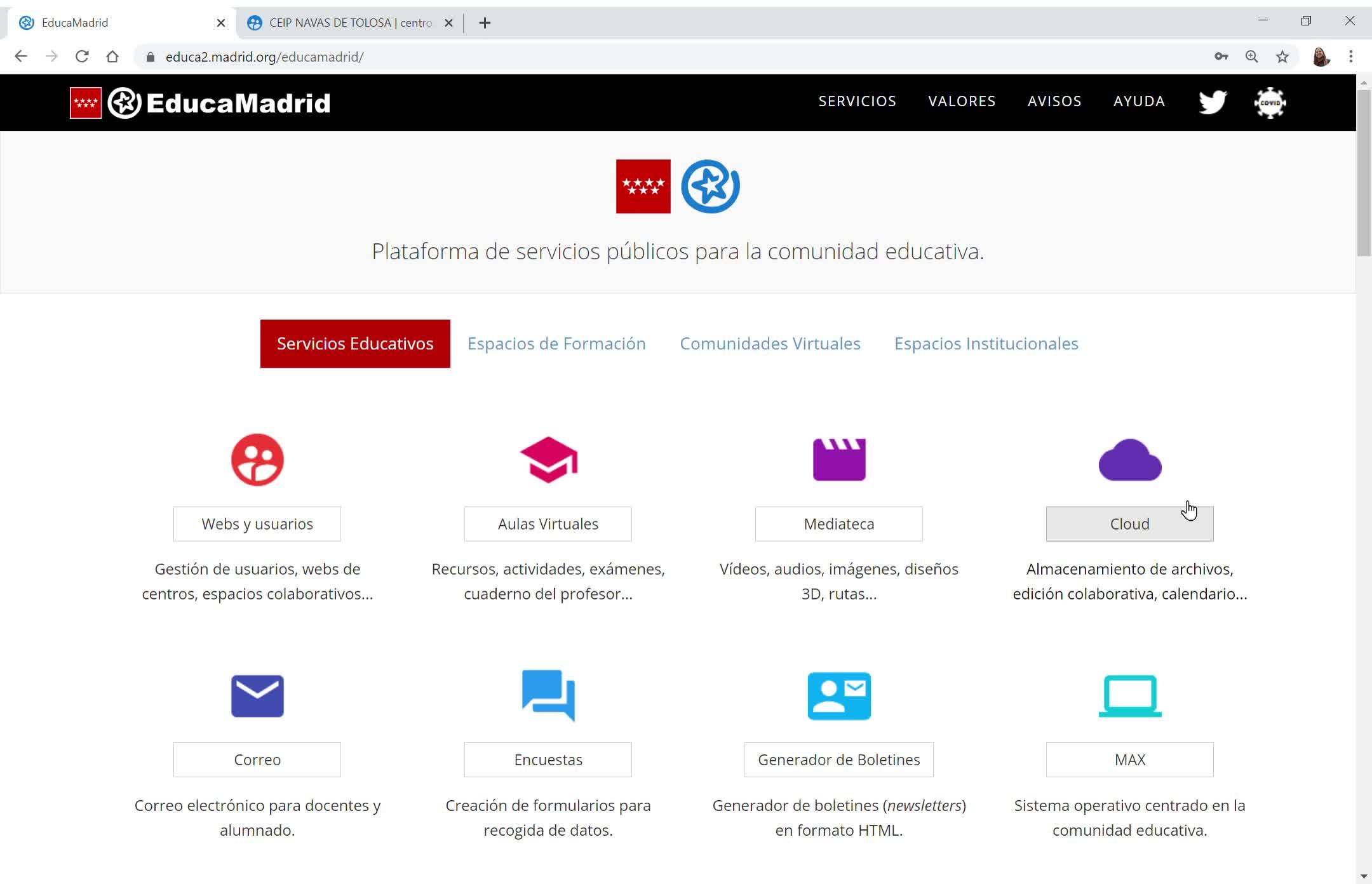This screenshot has height=884, width=1372.
Task: Select the Comunidades Virtuales tab
Action: tap(770, 344)
